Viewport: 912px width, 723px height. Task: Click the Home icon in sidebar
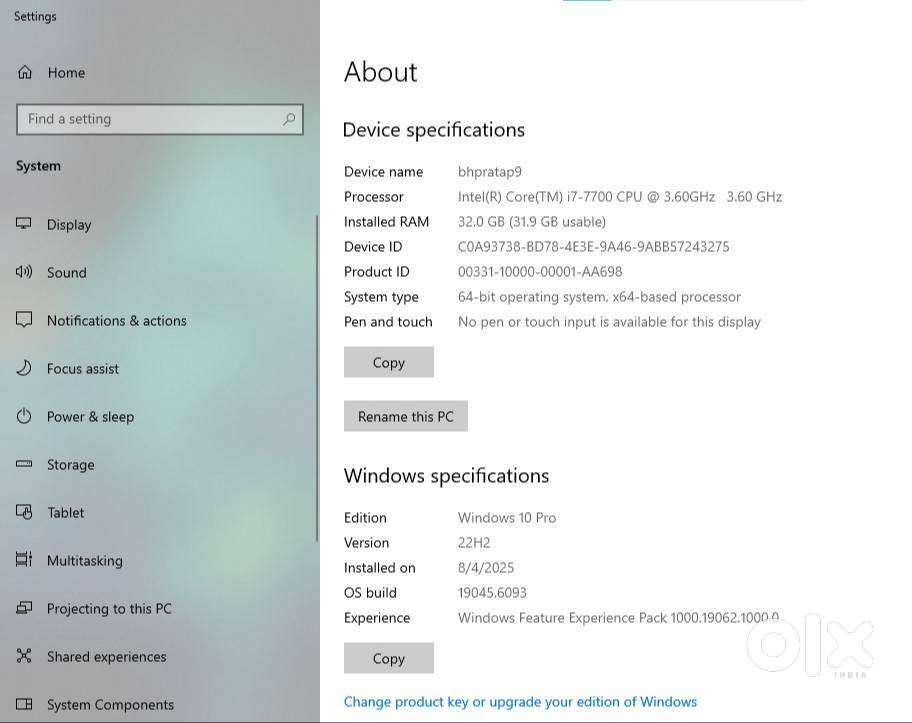26,73
